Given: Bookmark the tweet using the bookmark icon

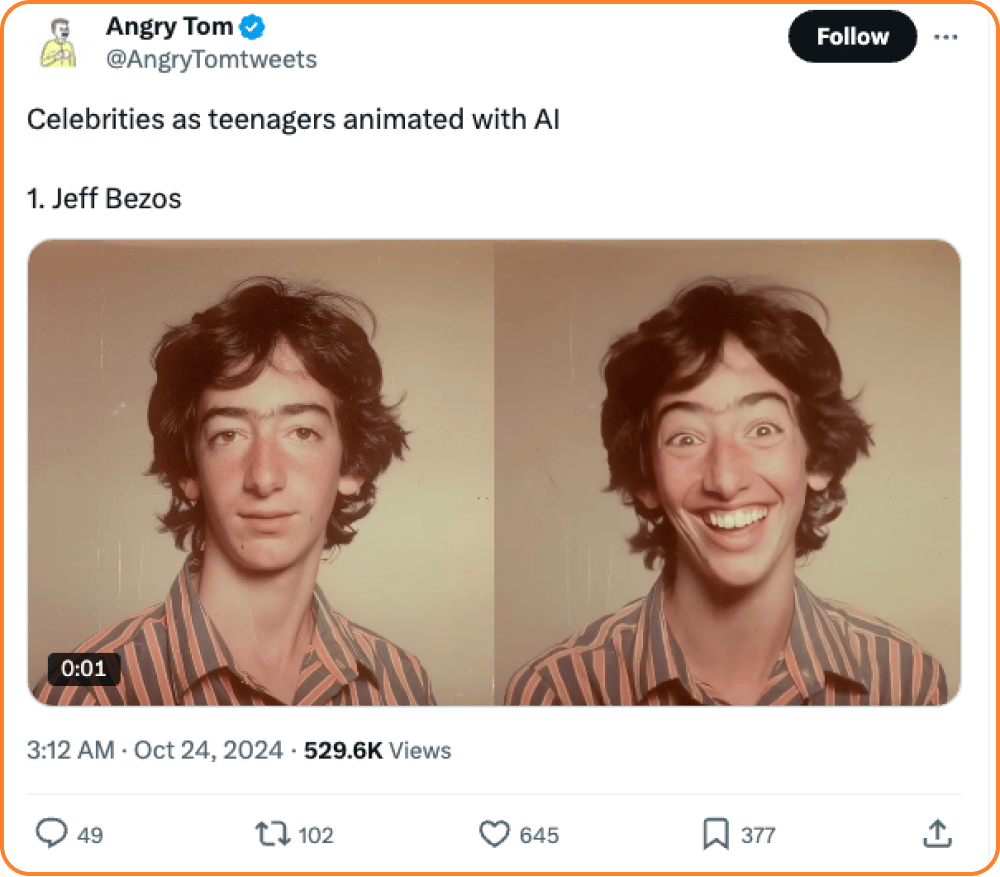Looking at the screenshot, I should [716, 834].
